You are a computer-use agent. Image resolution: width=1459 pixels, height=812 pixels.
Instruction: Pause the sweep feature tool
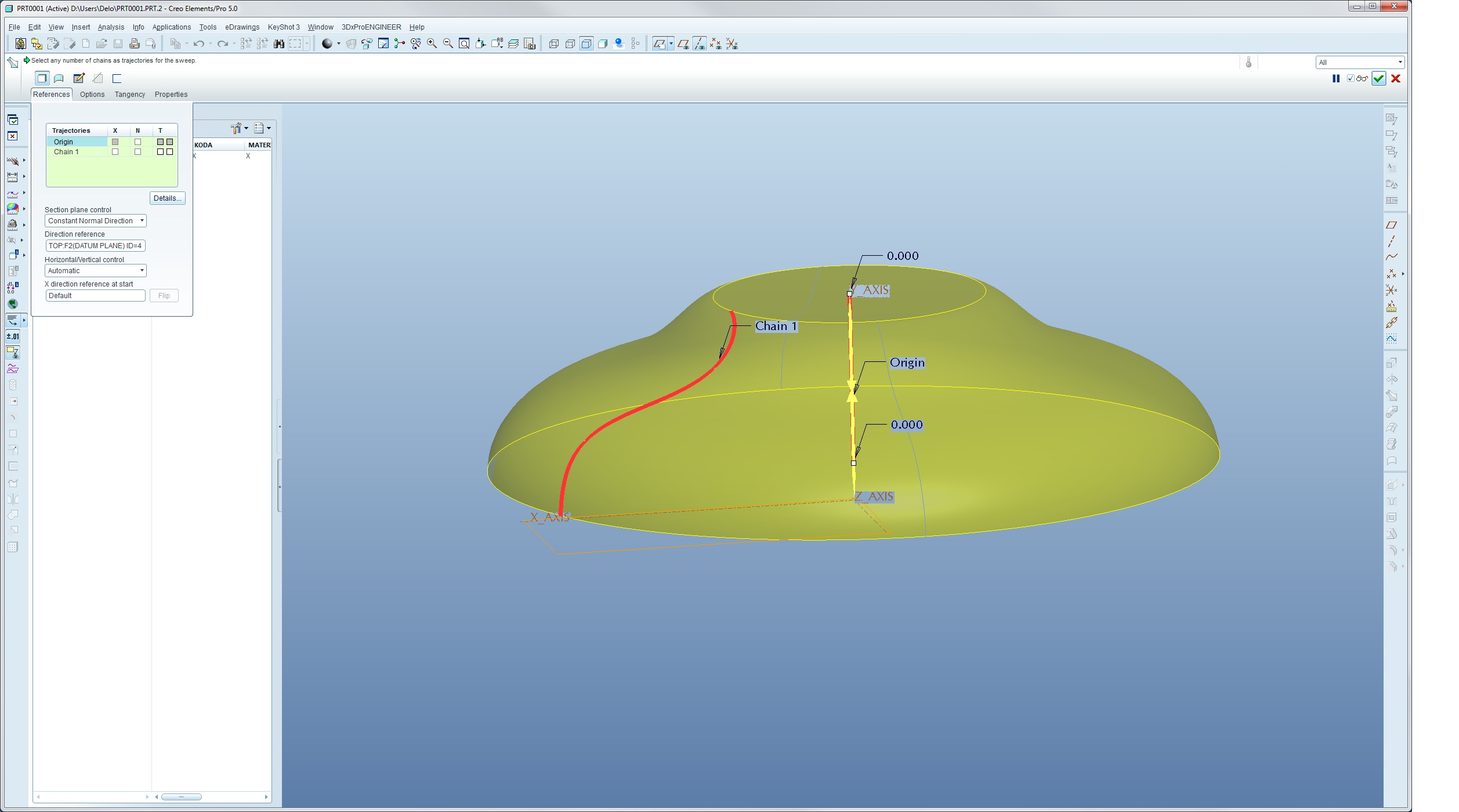click(x=1336, y=79)
